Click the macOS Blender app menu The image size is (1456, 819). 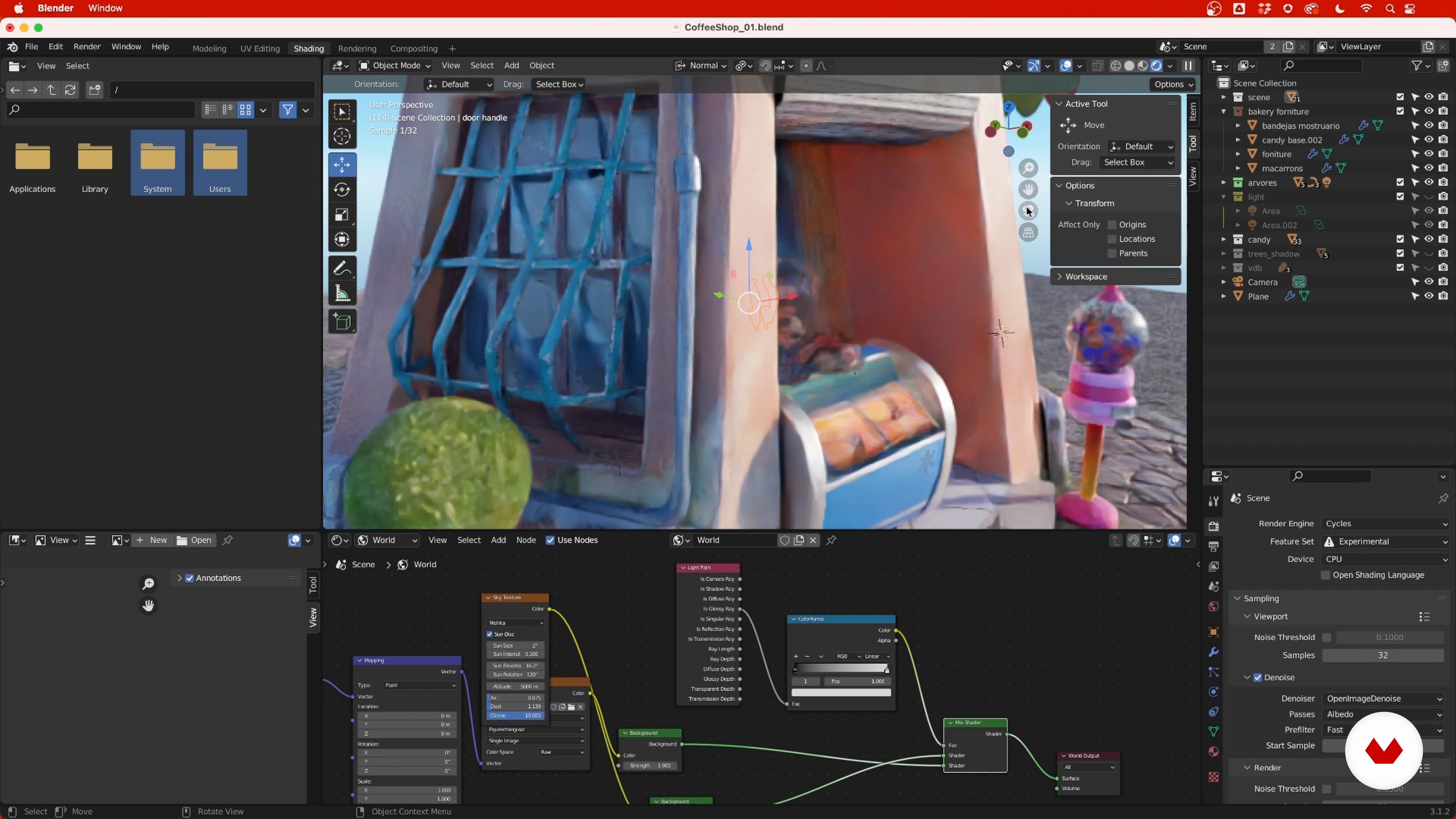pyautogui.click(x=55, y=8)
